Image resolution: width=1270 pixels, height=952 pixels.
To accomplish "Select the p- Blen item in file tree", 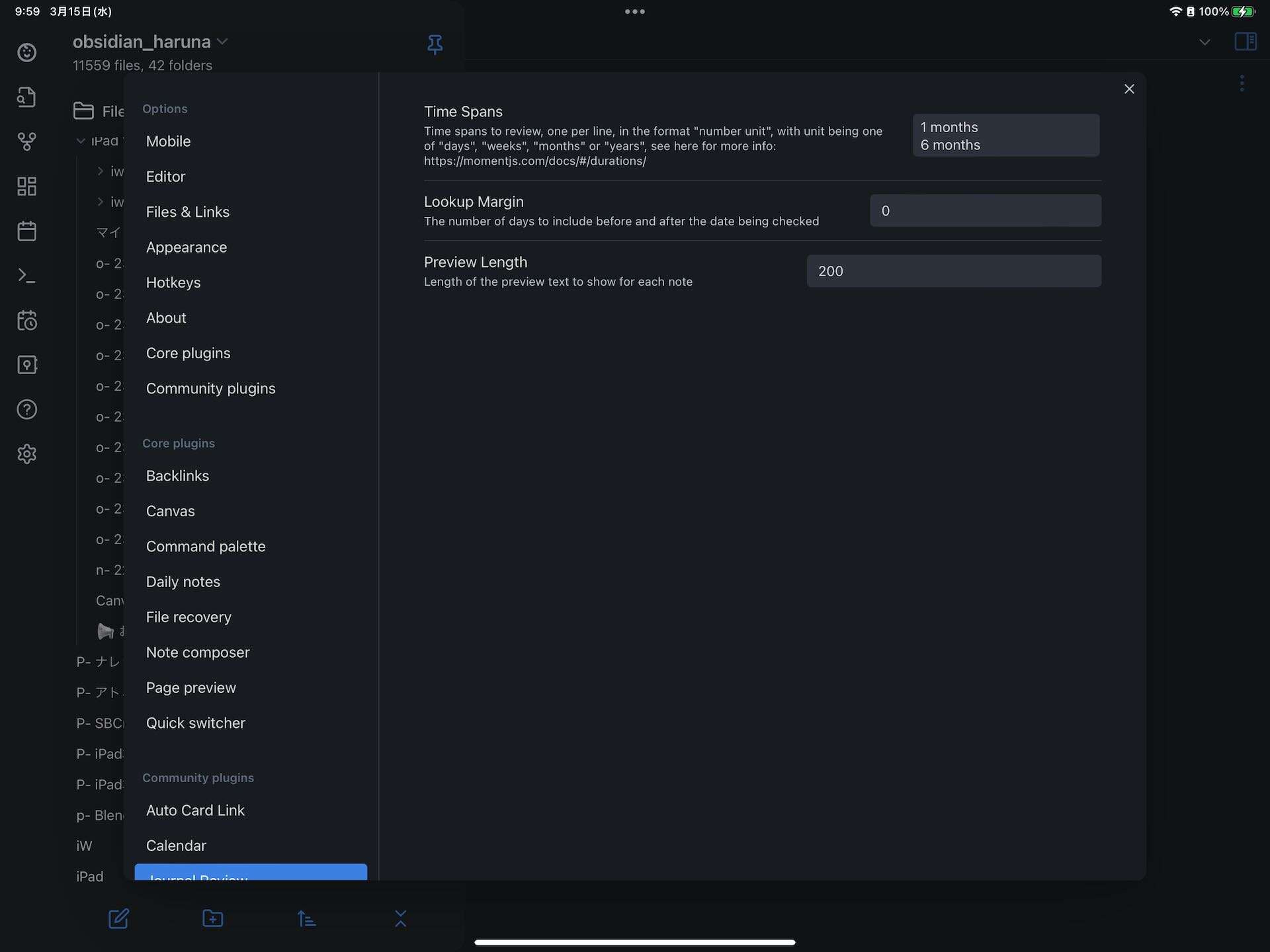I will tap(99, 815).
